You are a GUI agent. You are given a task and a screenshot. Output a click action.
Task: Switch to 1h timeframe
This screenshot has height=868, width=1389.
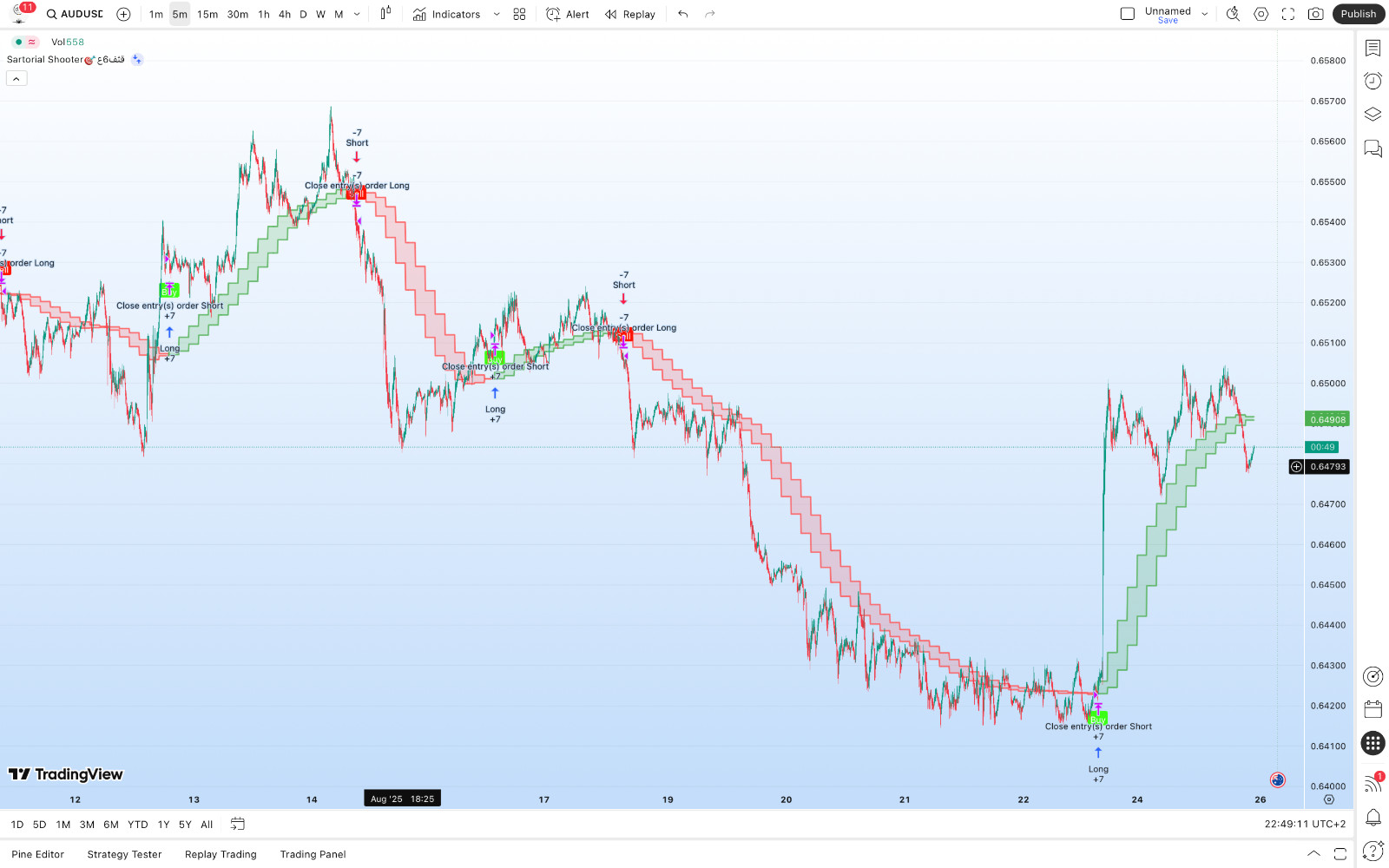(264, 14)
